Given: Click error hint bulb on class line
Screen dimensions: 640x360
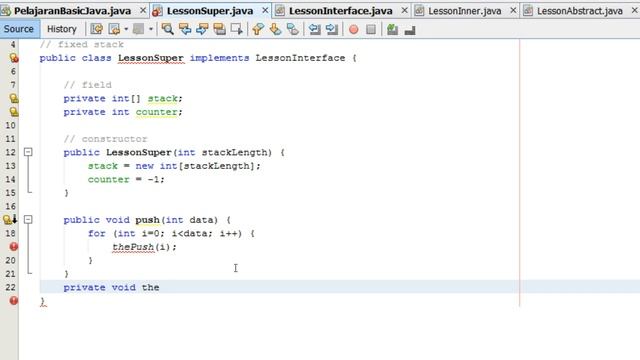Looking at the screenshot, I should coord(13,58).
